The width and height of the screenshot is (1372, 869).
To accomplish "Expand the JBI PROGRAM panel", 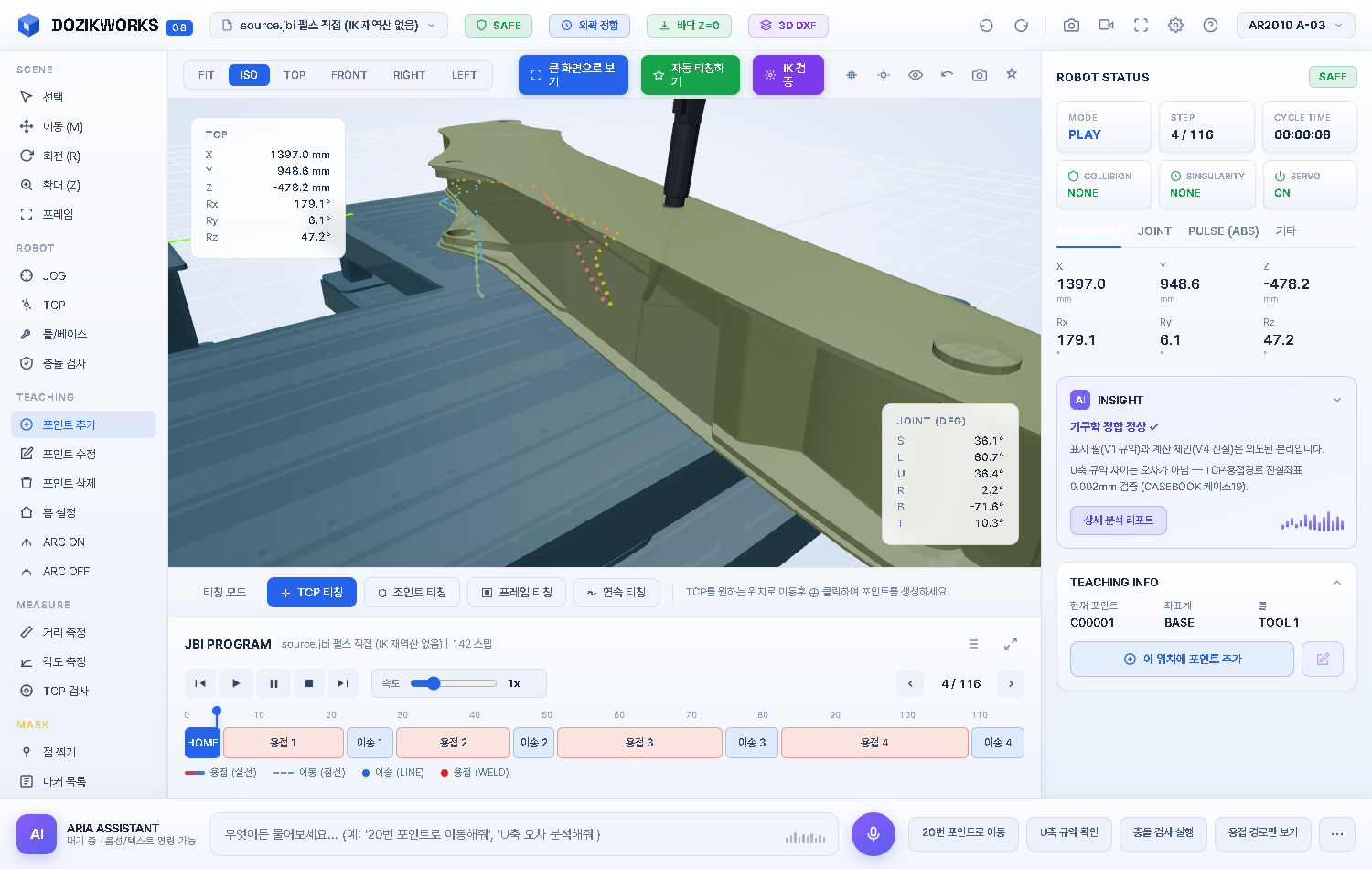I will point(1011,644).
